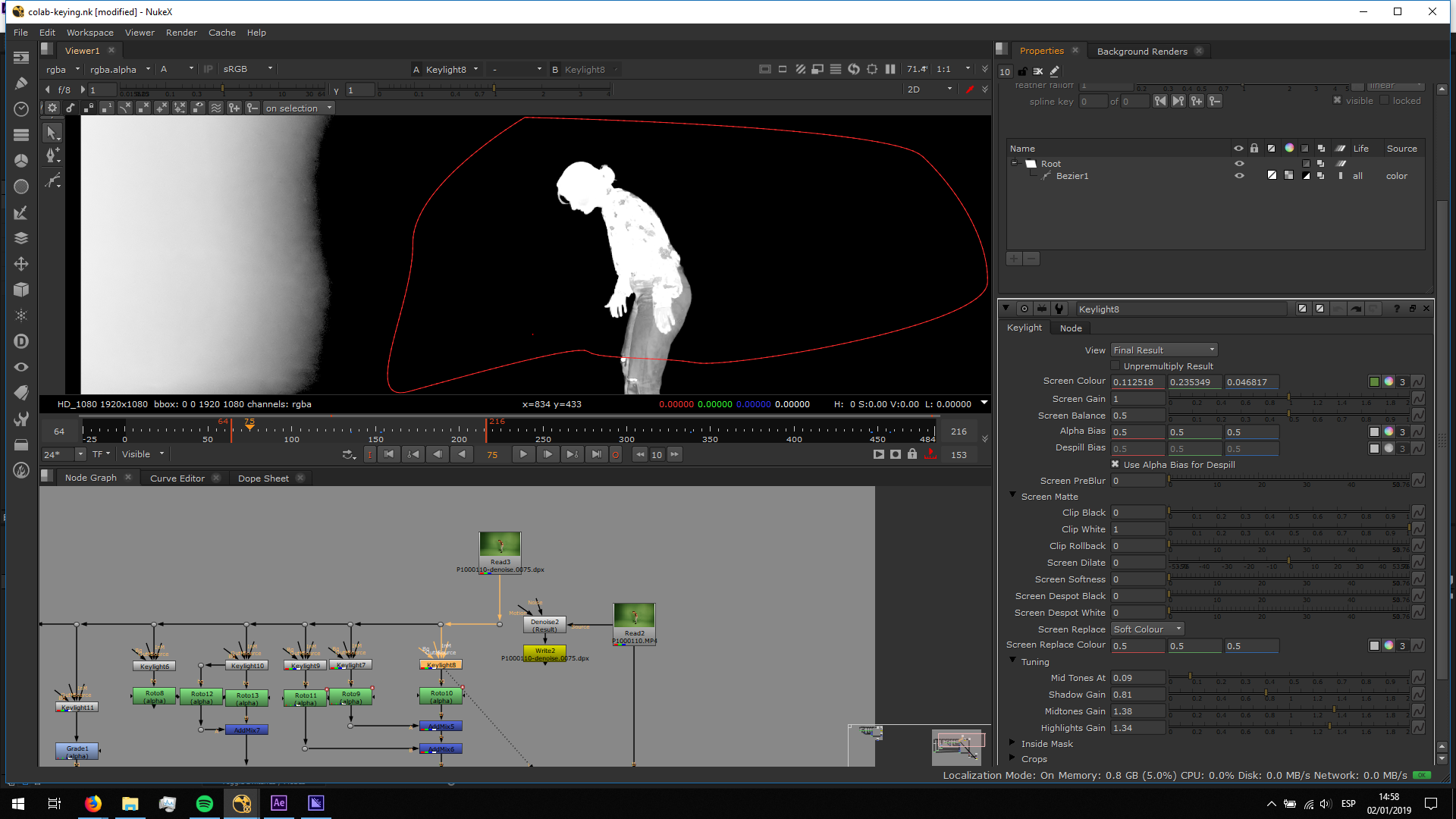Pause viewer updates with the pause icon
This screenshot has width=1456, height=819.
coord(890,69)
